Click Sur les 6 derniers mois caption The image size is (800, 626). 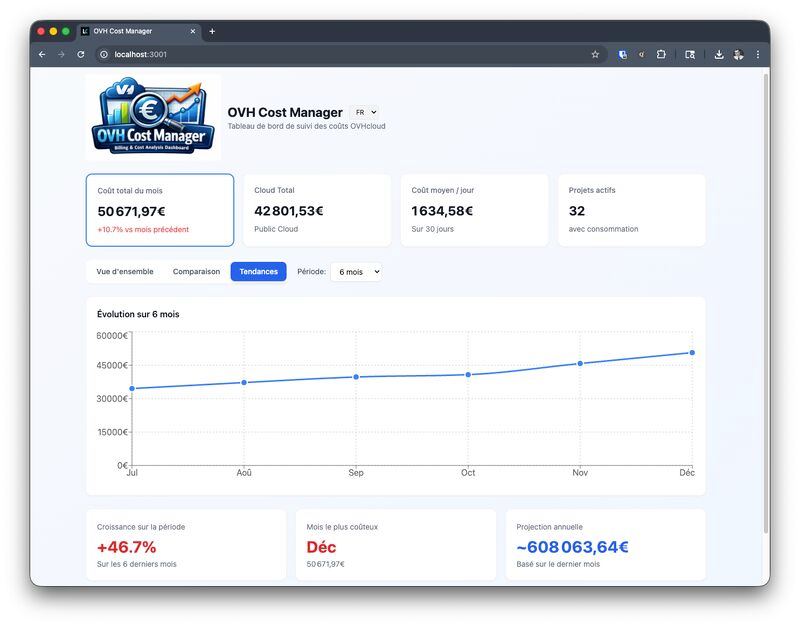(x=137, y=564)
